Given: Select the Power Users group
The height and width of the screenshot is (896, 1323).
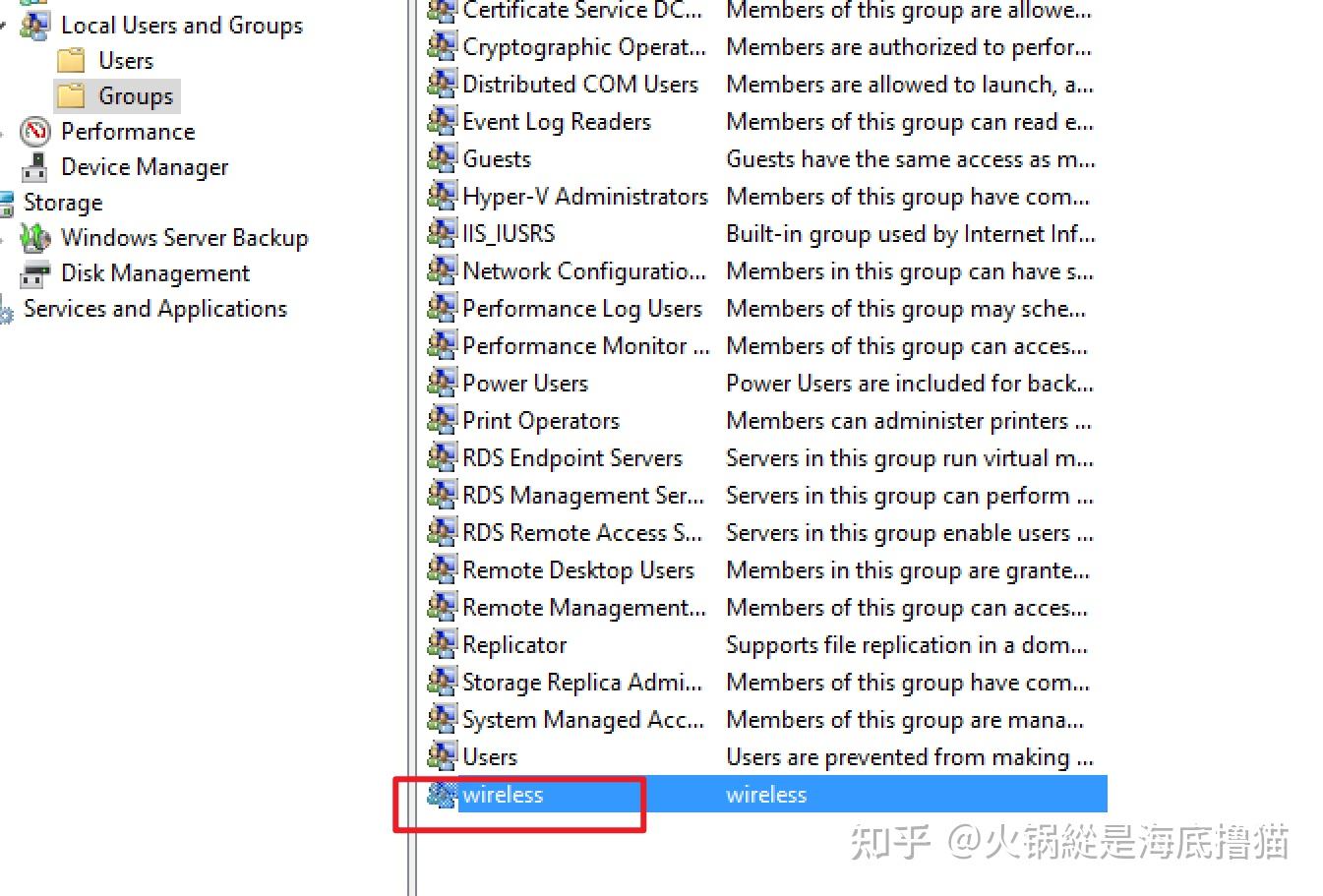Looking at the screenshot, I should (x=525, y=383).
